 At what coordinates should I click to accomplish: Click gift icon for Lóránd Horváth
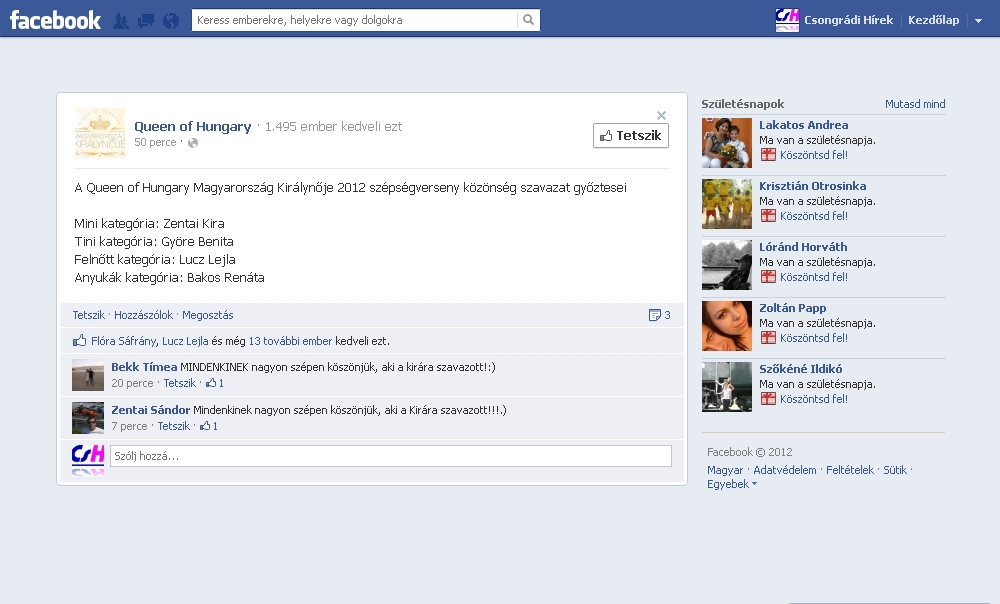(768, 277)
